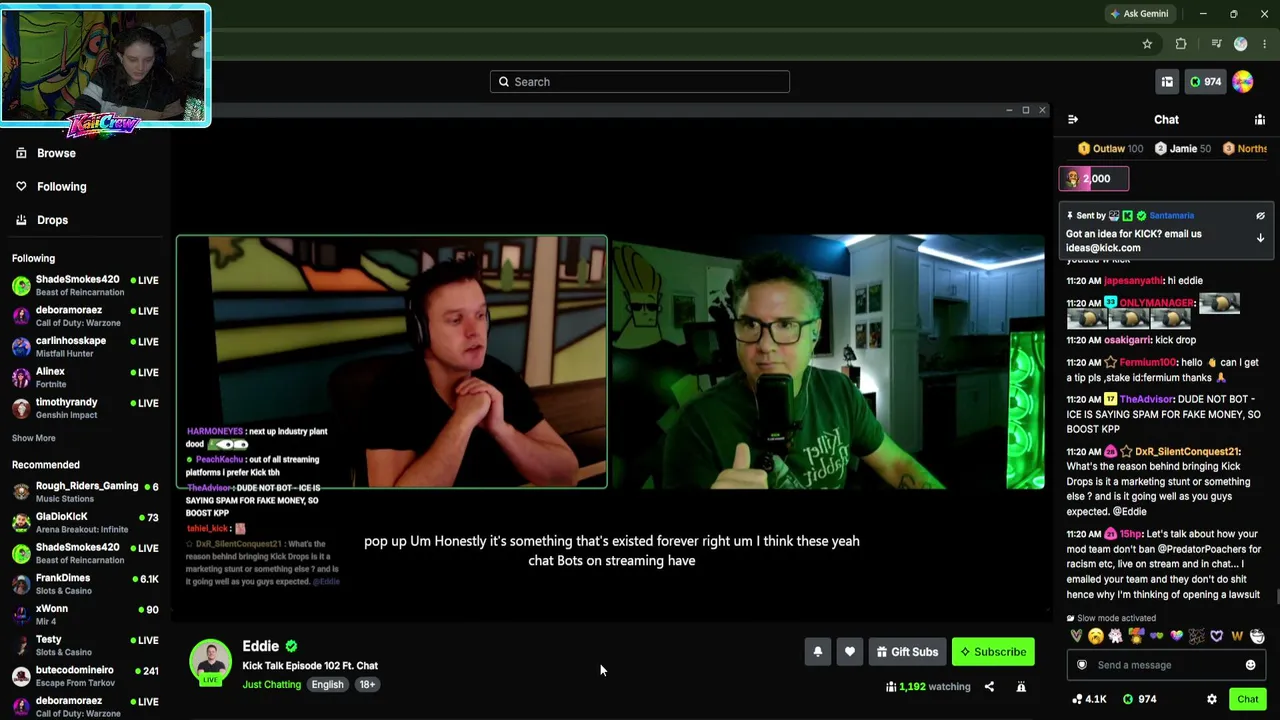Expand the pinned message with the down arrow
This screenshot has width=1280, height=720.
1260,238
